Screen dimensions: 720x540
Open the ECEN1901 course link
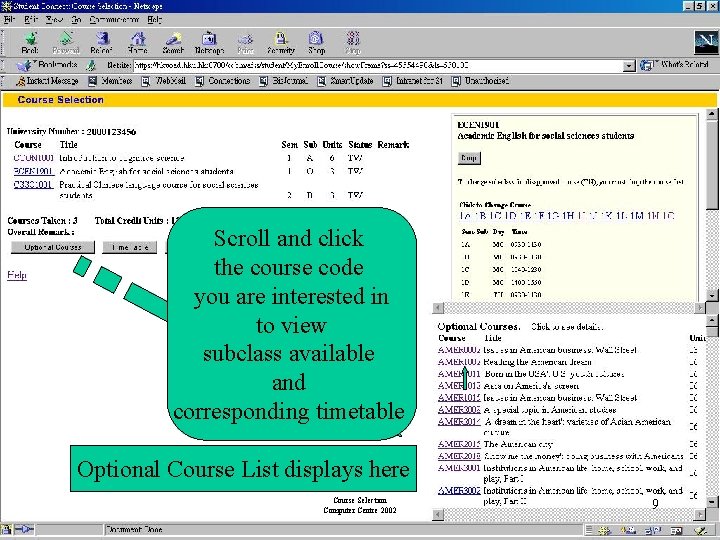click(34, 171)
